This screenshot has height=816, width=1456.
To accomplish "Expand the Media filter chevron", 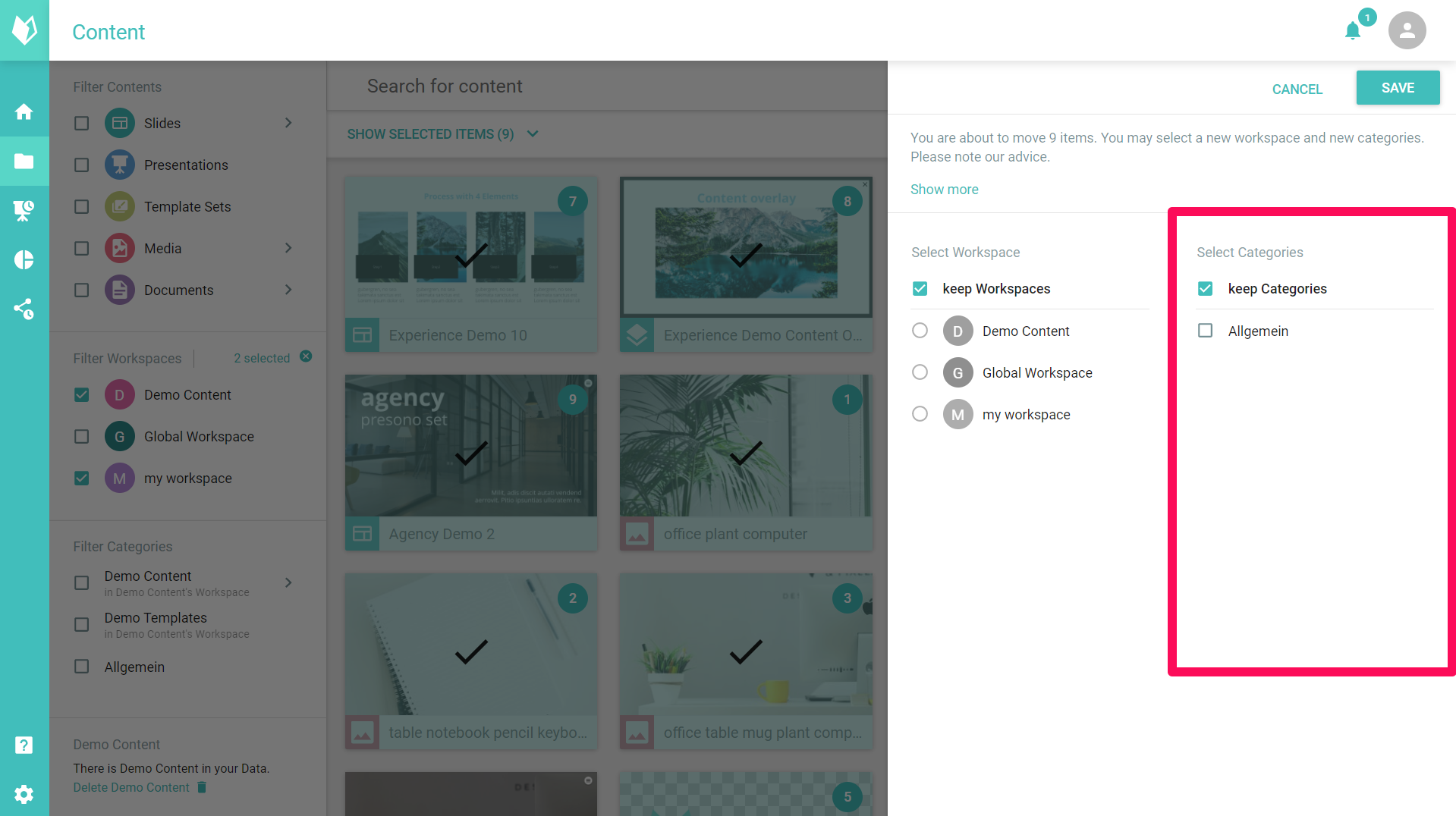I will 288,248.
